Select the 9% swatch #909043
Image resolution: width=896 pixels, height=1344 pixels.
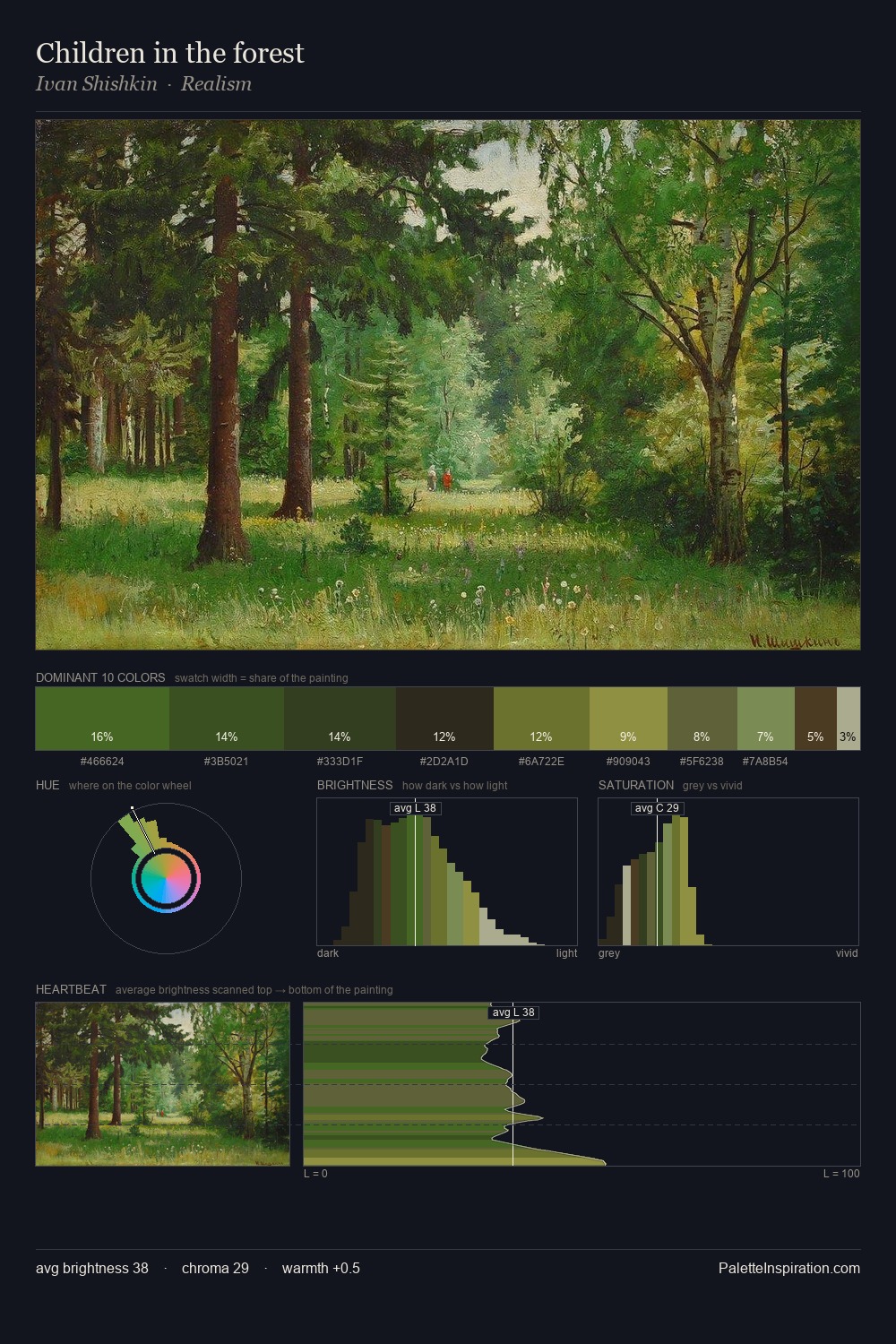[x=628, y=719]
